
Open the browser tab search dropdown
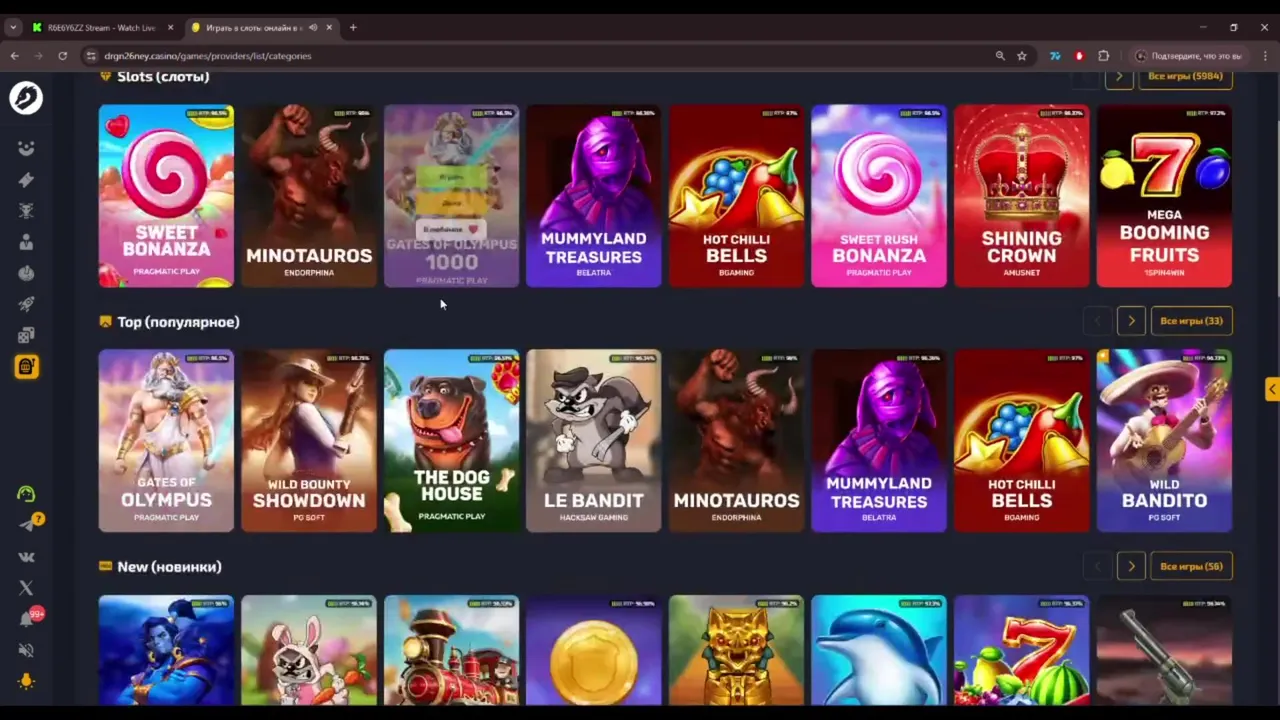13,28
